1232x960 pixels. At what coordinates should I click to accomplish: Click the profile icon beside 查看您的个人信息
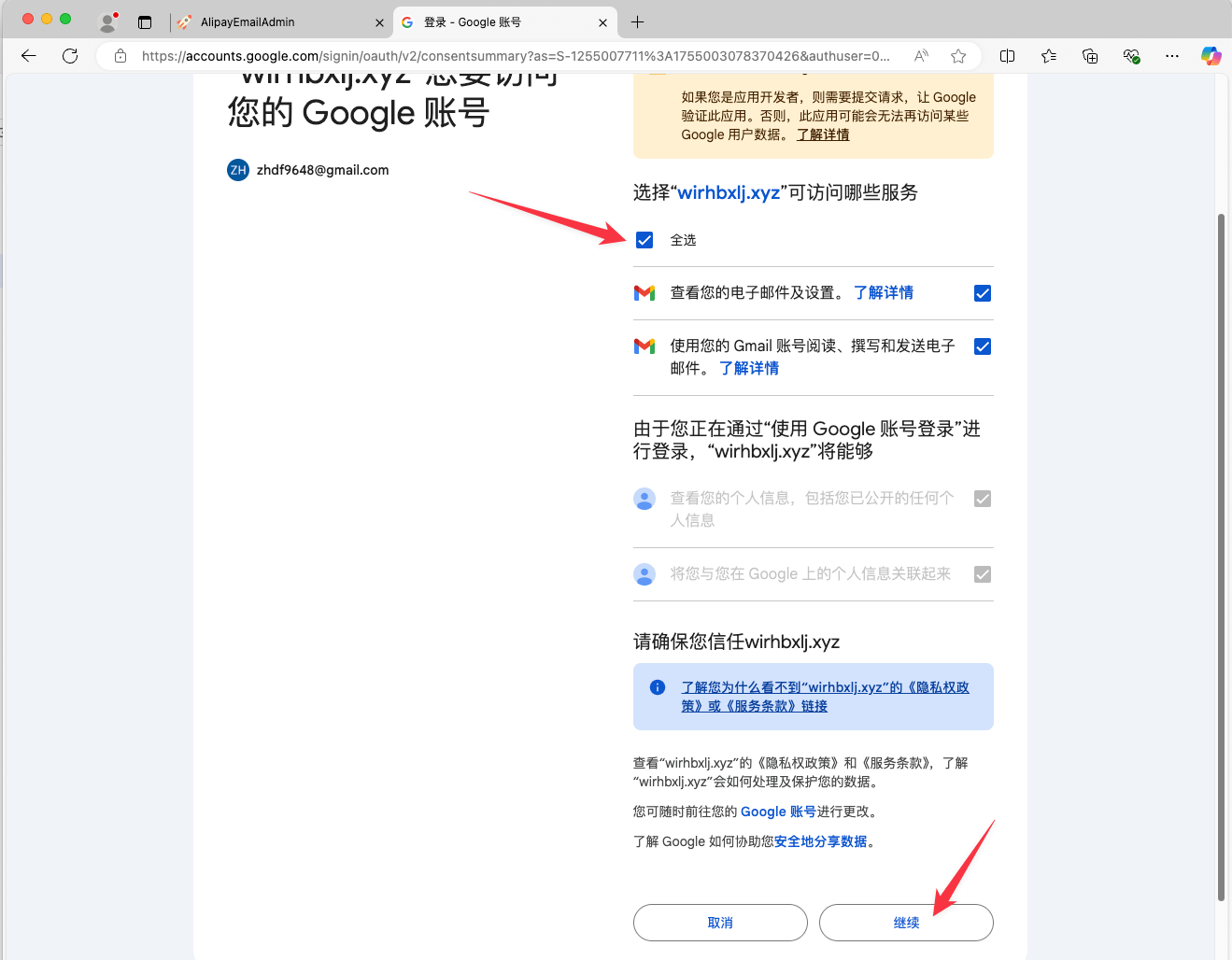(x=644, y=499)
